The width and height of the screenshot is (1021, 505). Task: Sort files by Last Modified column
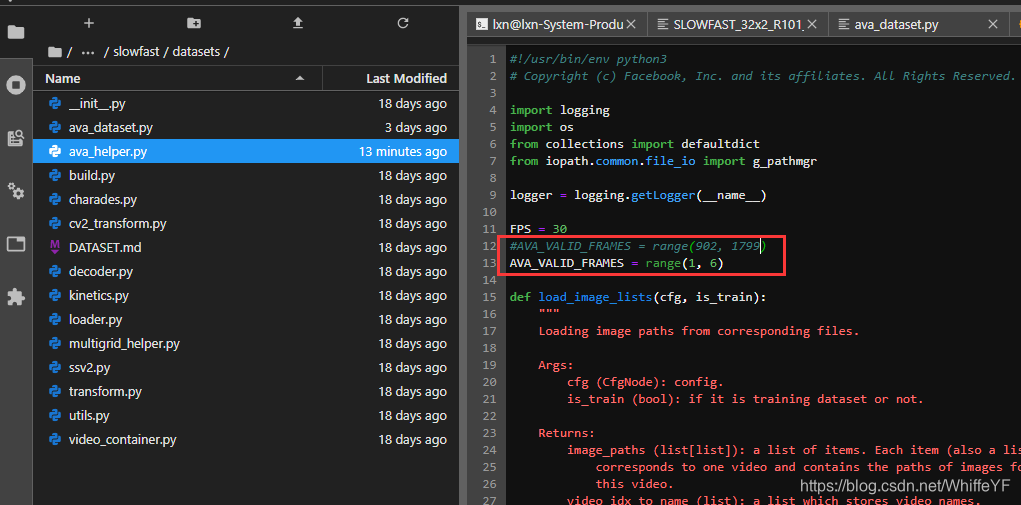point(391,78)
